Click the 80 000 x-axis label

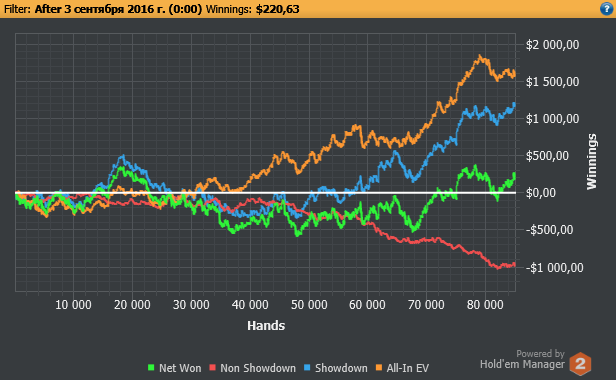point(485,305)
